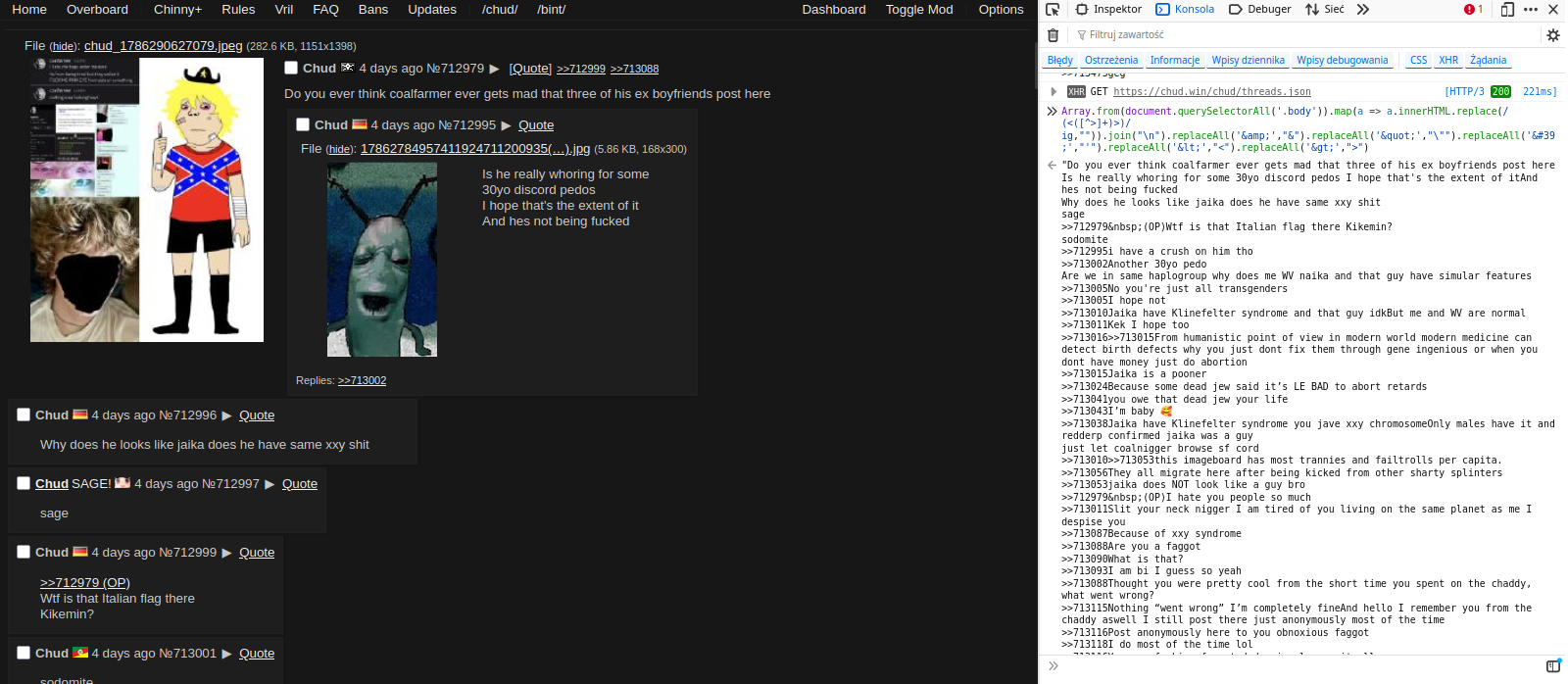This screenshot has height=684, width=1568.
Task: Toggle the Błędy console filter
Action: 1060,60
